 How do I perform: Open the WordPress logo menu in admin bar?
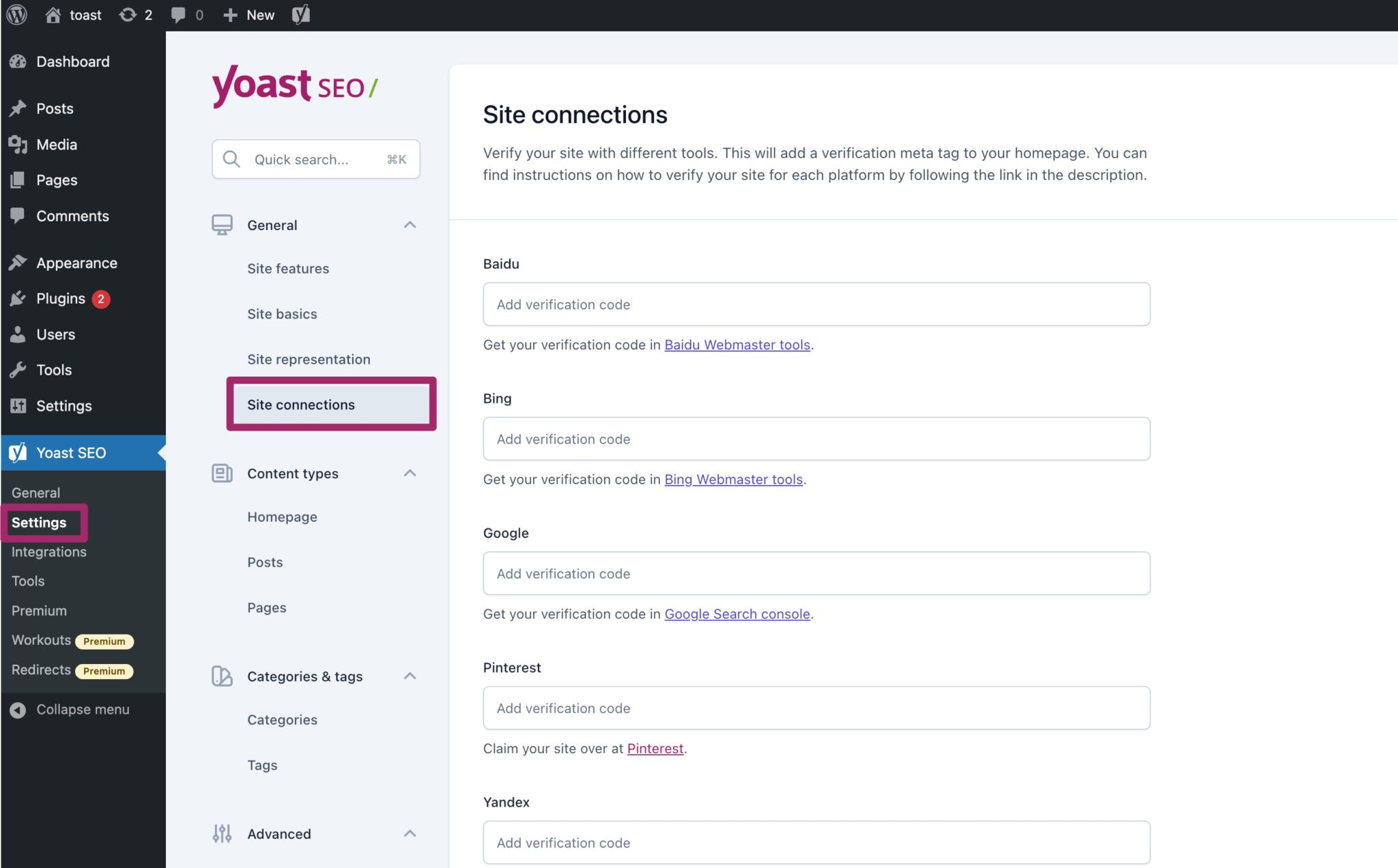pyautogui.click(x=17, y=14)
